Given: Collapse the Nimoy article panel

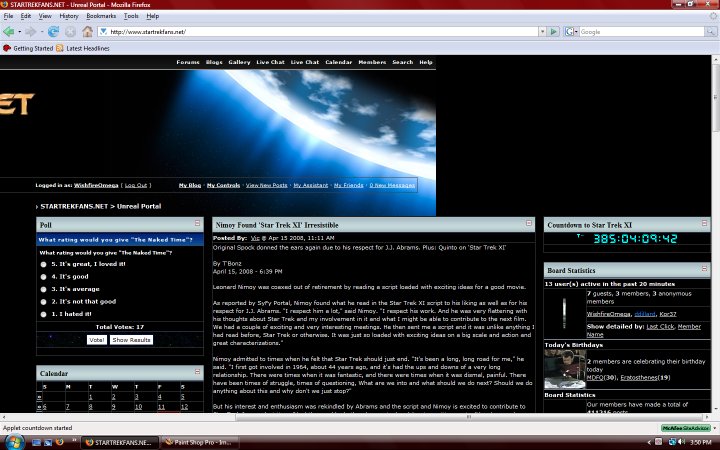Looking at the screenshot, I should [529, 223].
